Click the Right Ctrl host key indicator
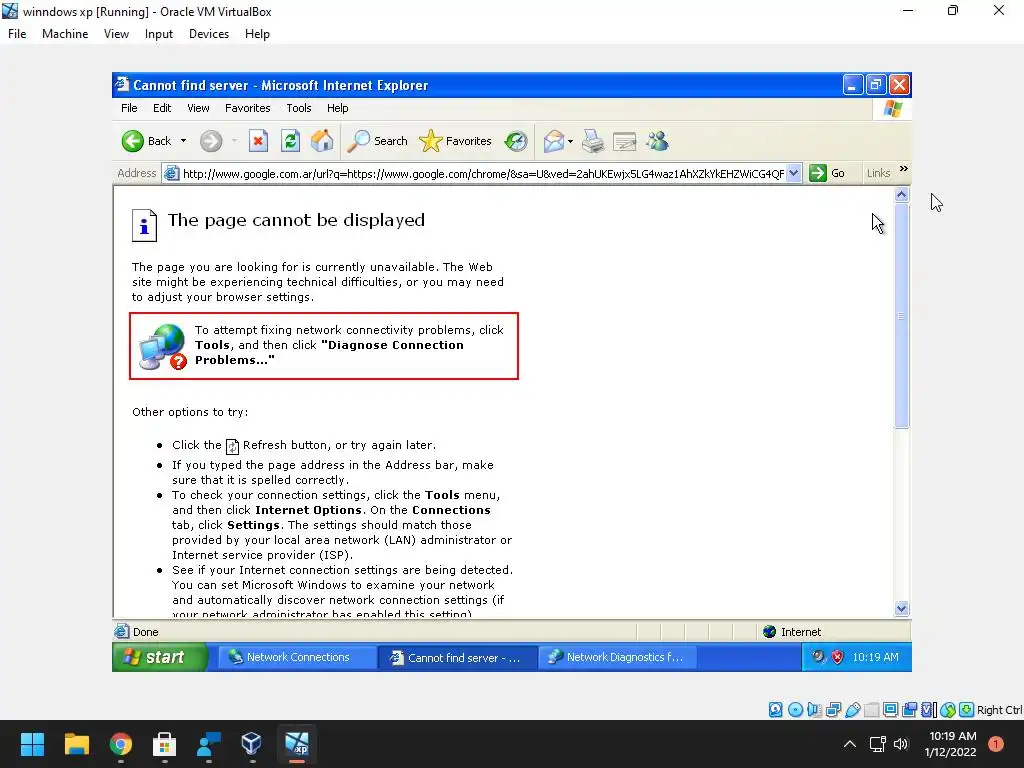The height and width of the screenshot is (768, 1024). (999, 710)
